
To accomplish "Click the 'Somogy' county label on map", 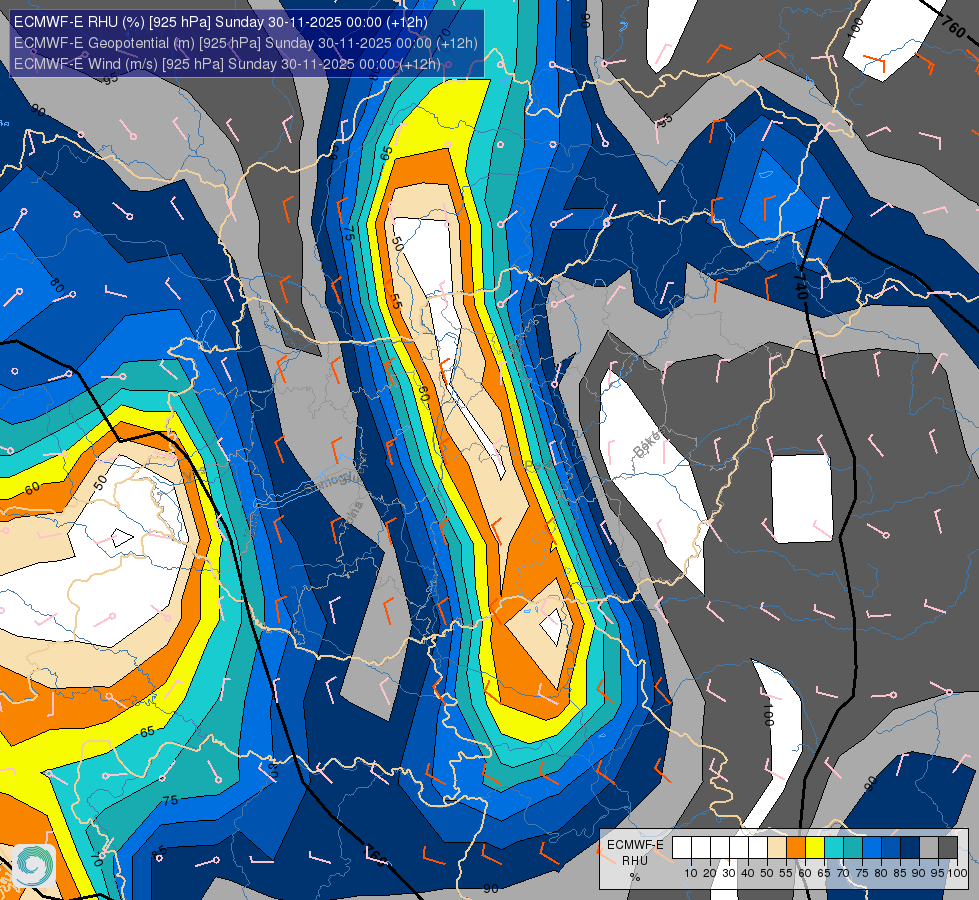I will coord(332,481).
